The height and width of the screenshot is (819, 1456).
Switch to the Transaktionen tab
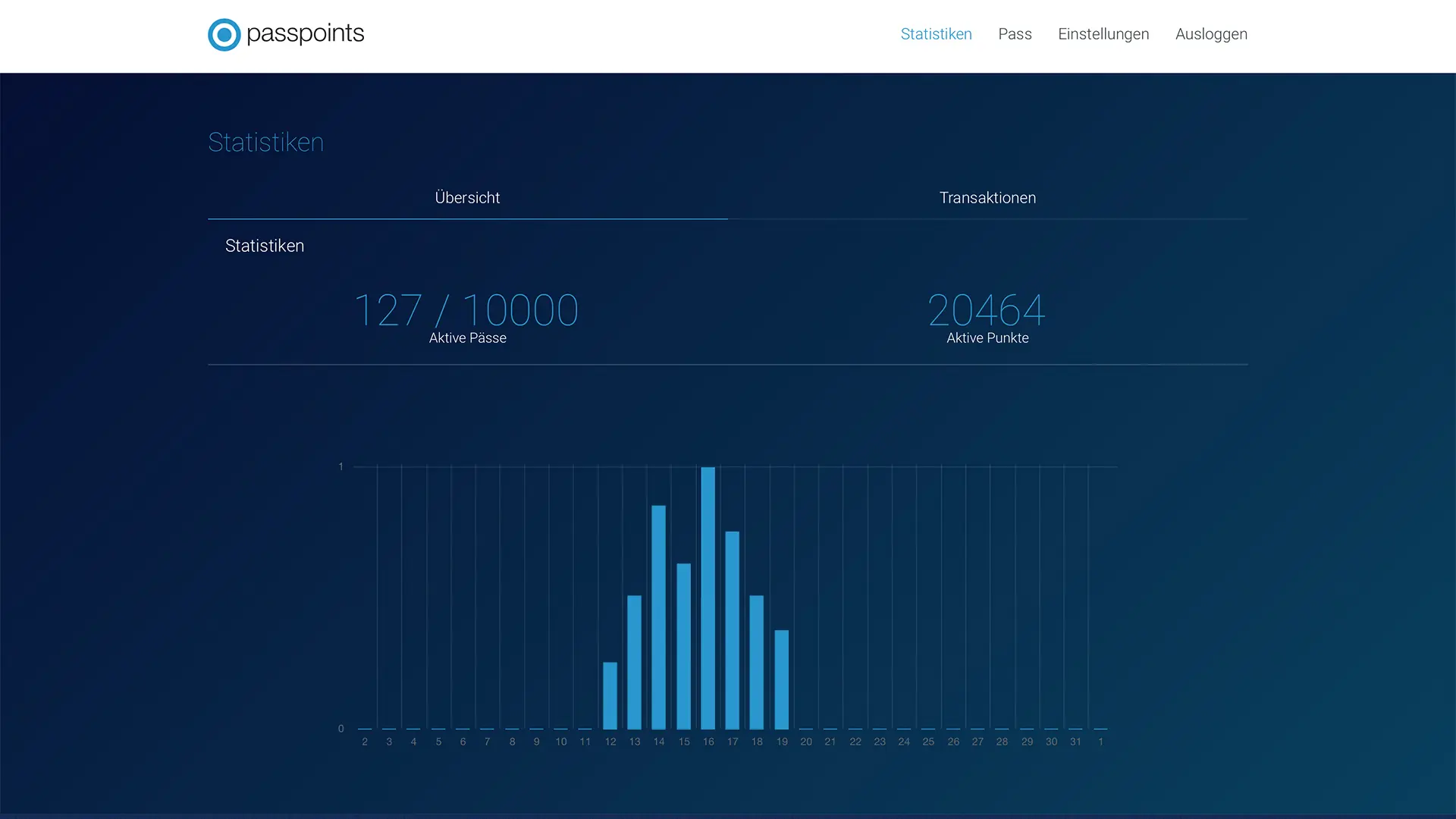[x=987, y=198]
